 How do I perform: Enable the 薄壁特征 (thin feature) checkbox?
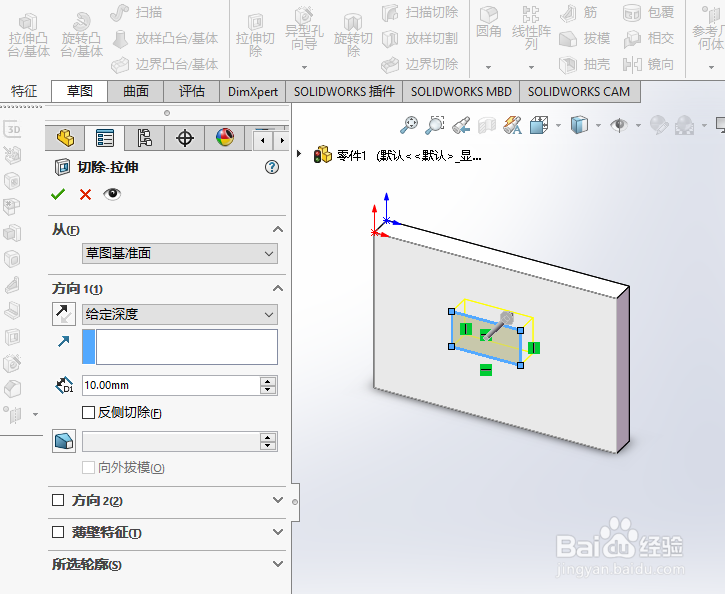point(58,532)
